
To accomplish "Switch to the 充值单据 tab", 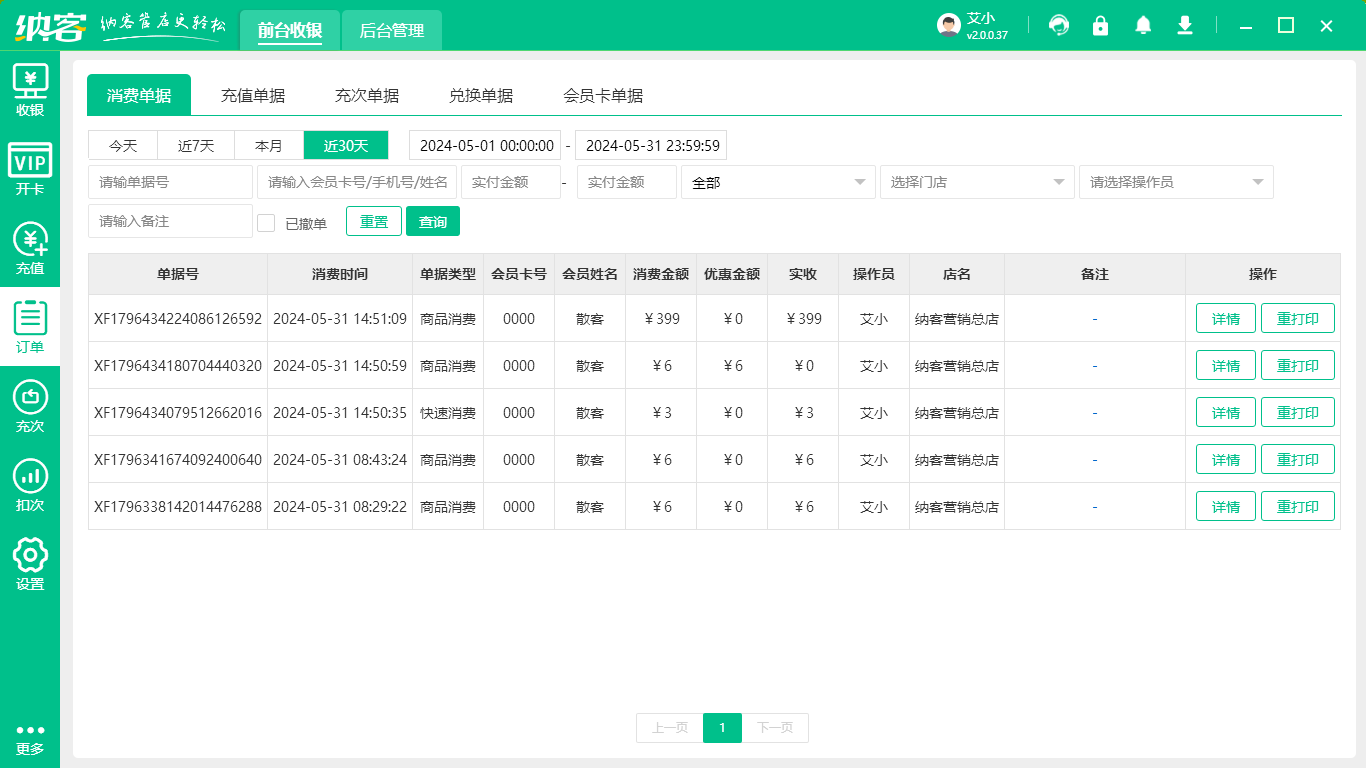I will click(x=253, y=96).
